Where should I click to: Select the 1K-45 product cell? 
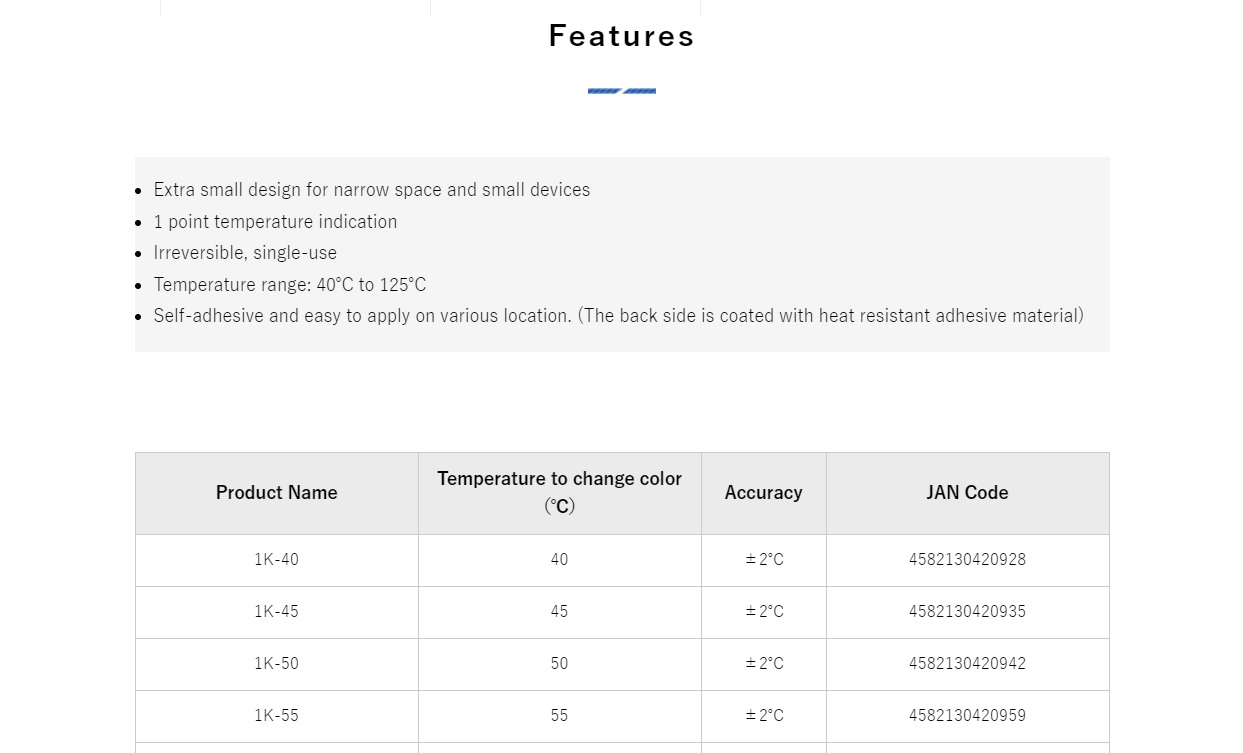(276, 612)
